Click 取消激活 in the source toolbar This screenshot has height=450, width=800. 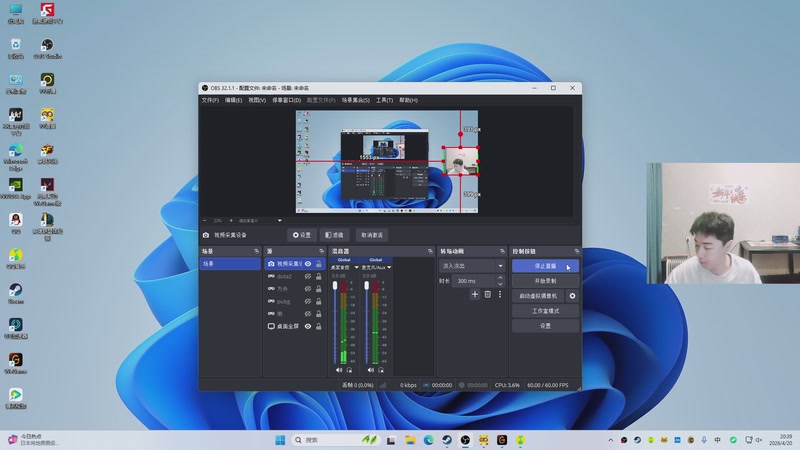point(372,235)
